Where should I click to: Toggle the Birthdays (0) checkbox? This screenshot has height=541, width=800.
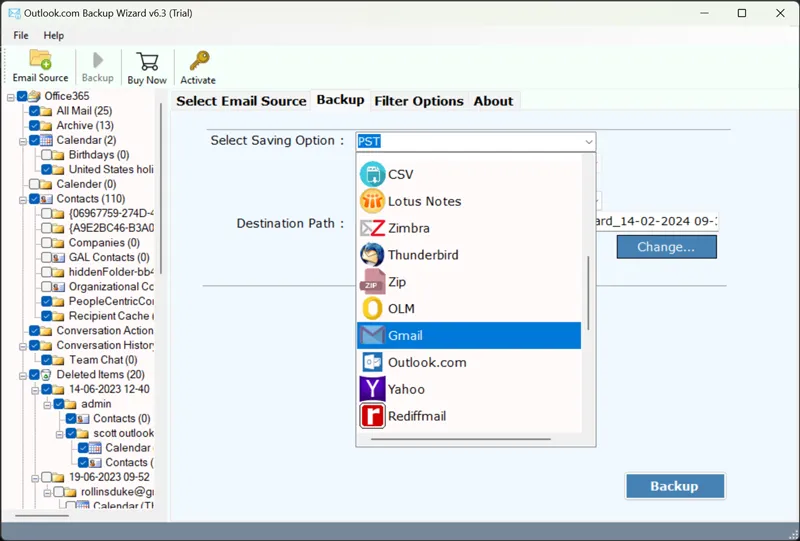click(47, 155)
